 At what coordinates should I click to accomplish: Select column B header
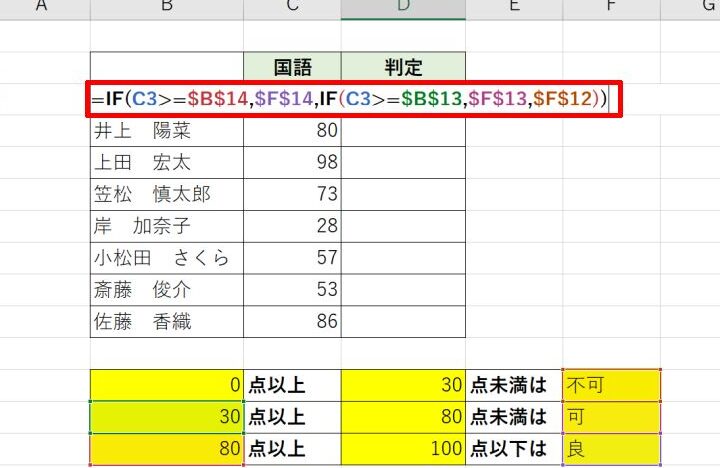coord(167,9)
